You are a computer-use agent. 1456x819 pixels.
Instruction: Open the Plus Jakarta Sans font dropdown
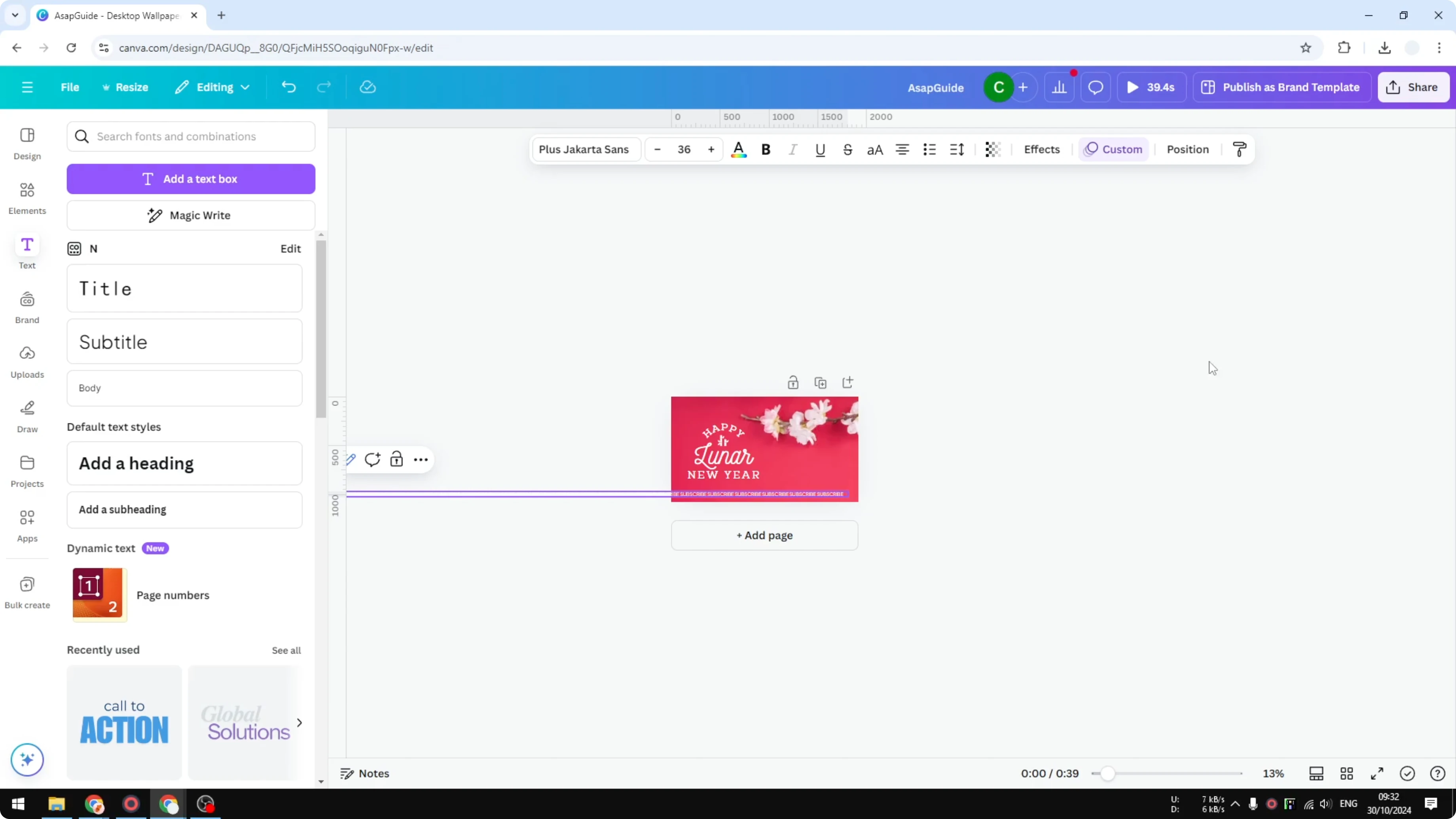point(585,149)
